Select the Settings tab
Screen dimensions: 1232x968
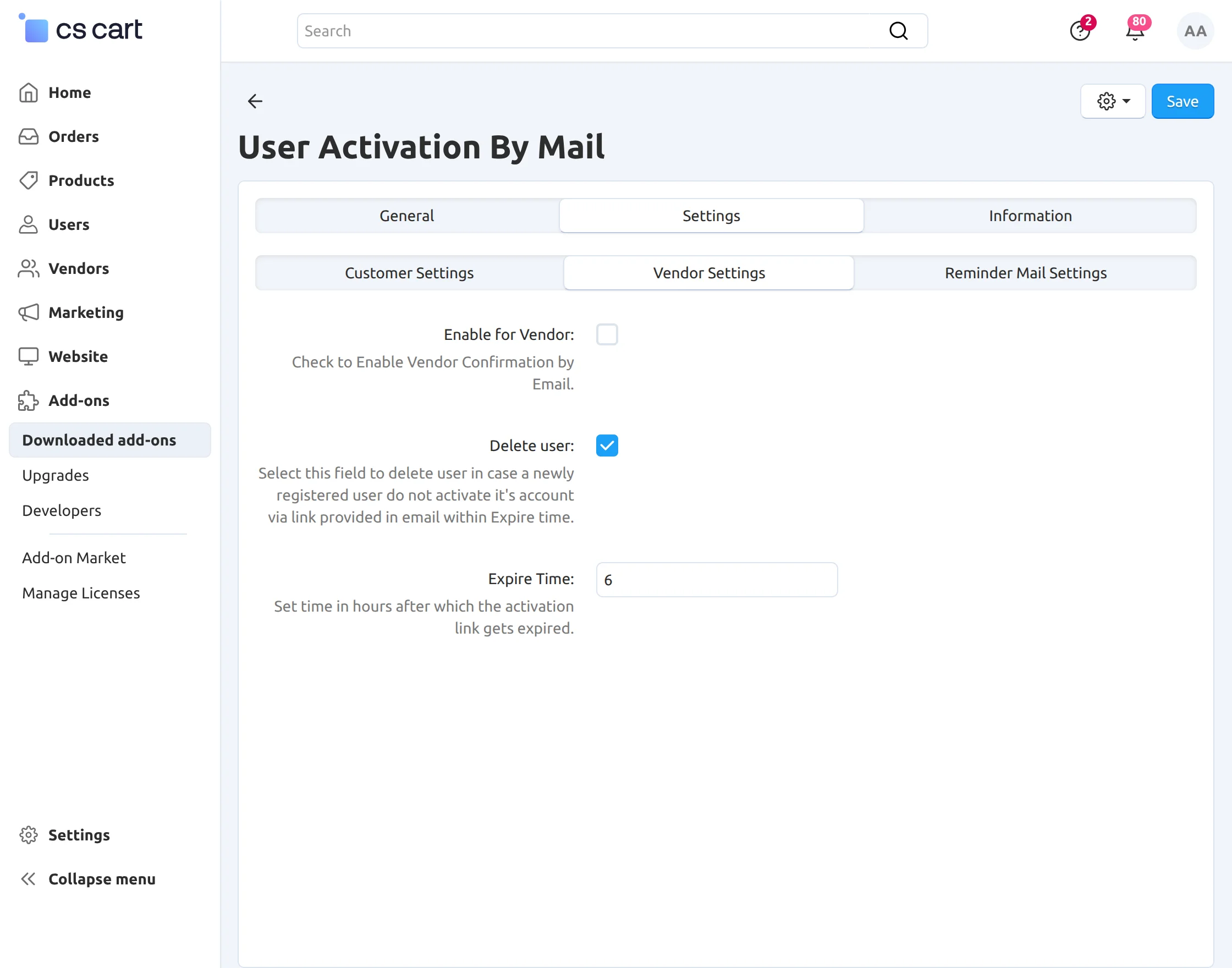tap(711, 216)
